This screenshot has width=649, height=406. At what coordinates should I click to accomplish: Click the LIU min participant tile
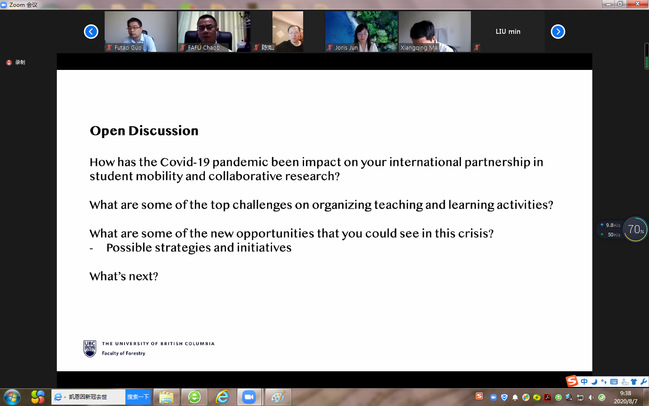(509, 32)
